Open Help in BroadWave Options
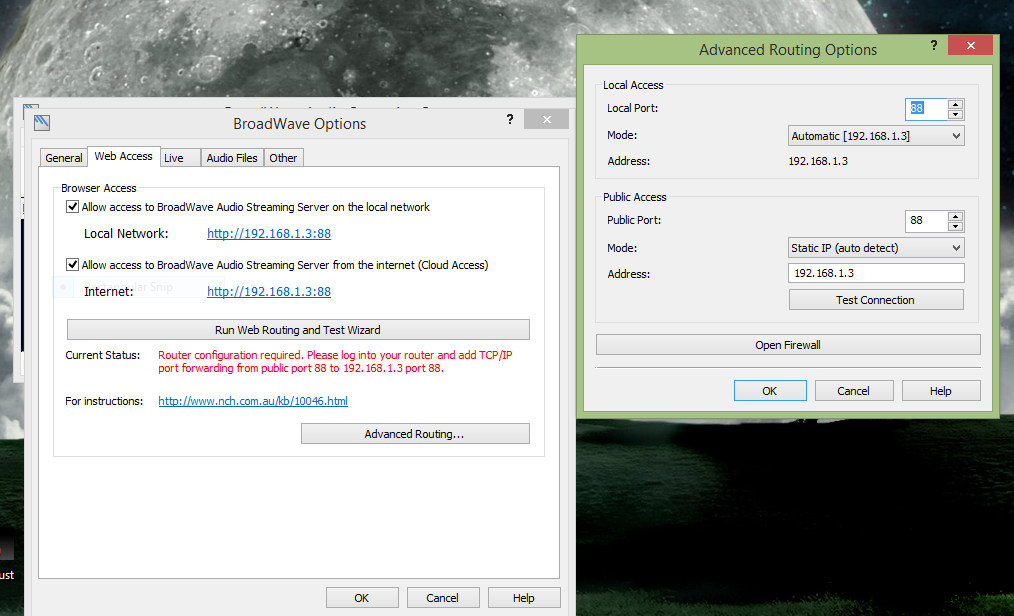This screenshot has height=616, width=1014. tap(524, 598)
